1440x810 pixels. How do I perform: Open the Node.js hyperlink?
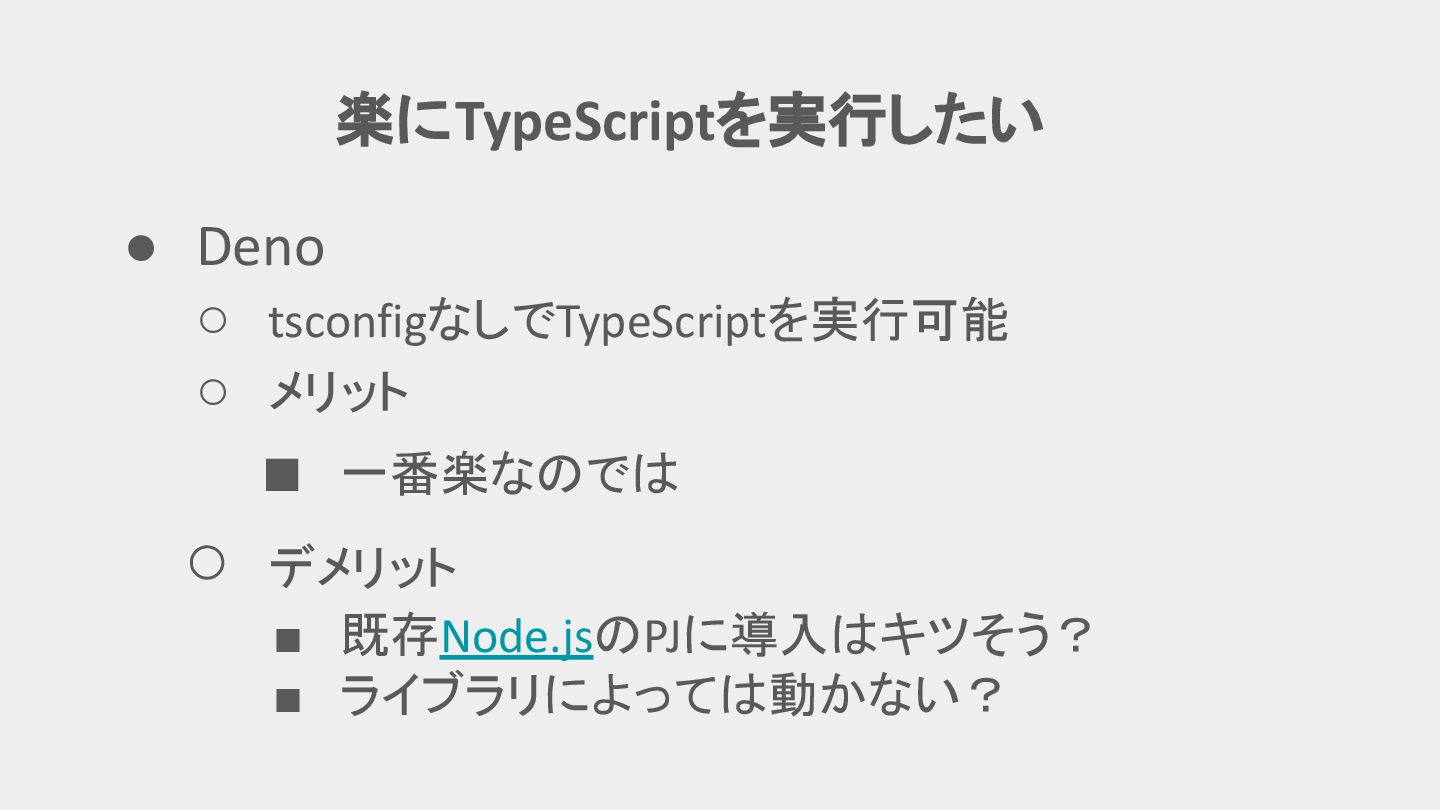pos(516,637)
